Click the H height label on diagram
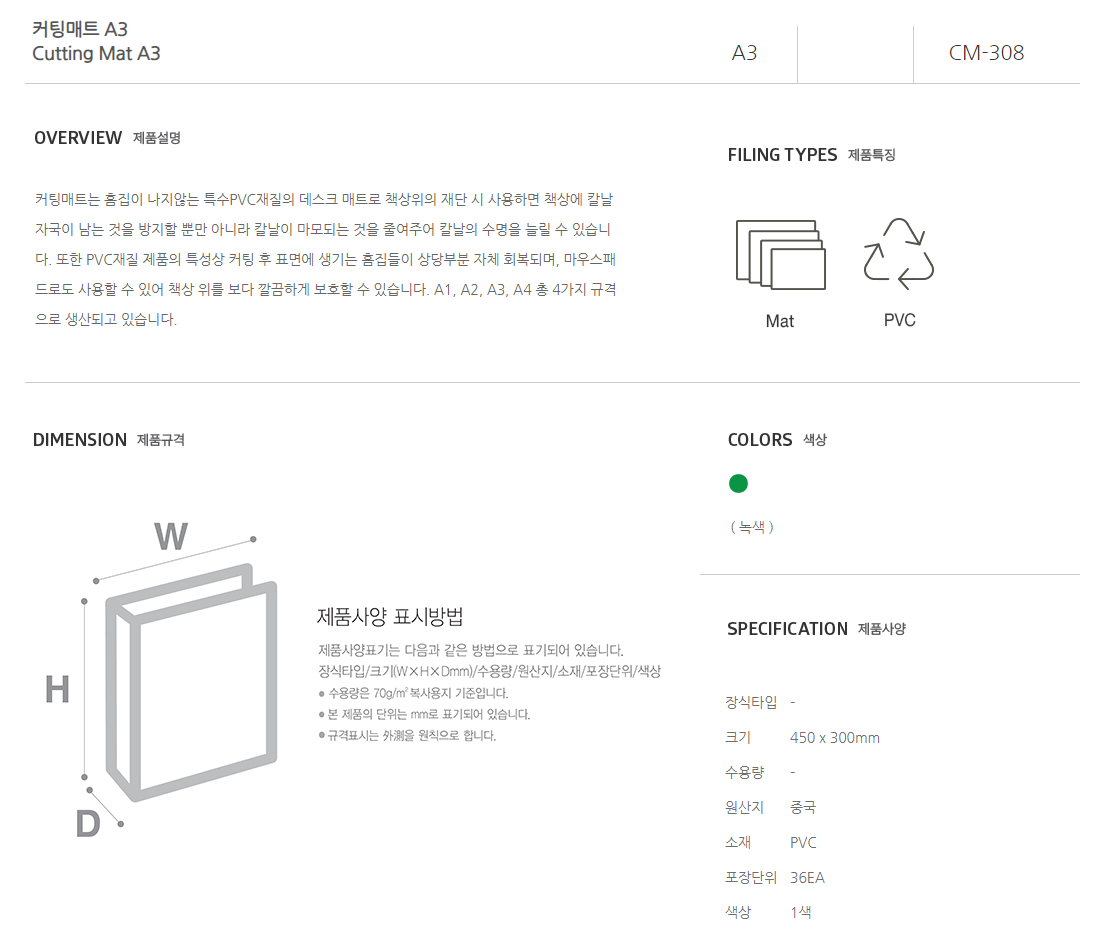 click(x=57, y=689)
